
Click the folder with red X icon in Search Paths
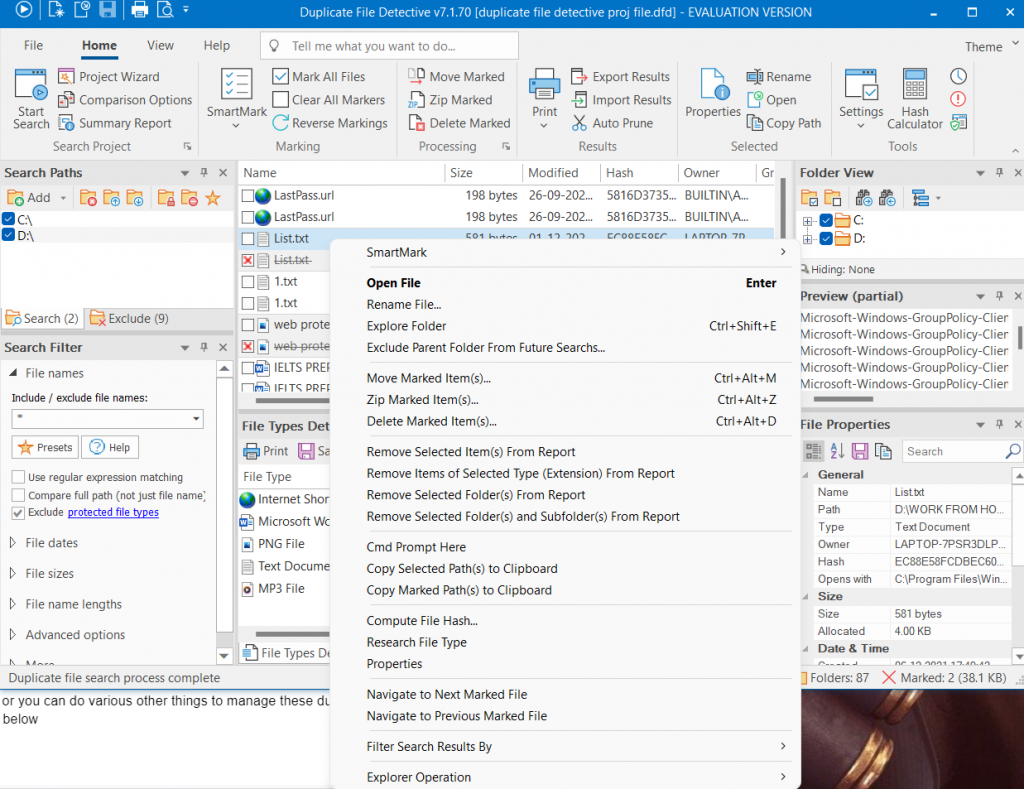pyautogui.click(x=88, y=198)
